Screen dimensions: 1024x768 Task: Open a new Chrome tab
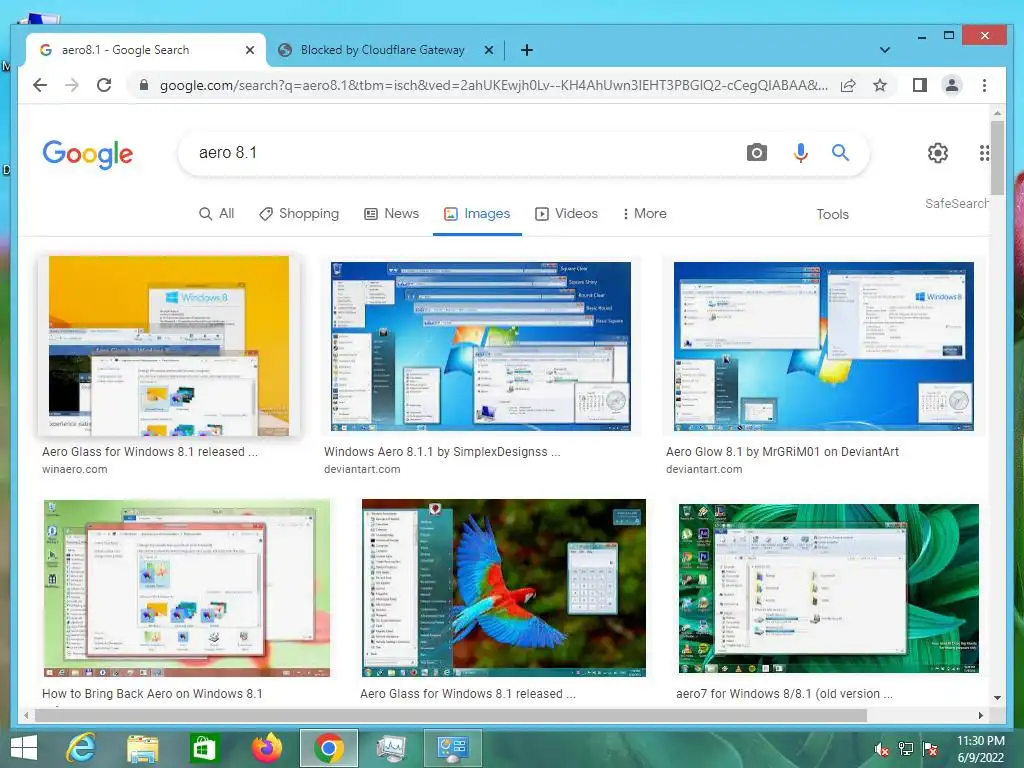point(526,50)
